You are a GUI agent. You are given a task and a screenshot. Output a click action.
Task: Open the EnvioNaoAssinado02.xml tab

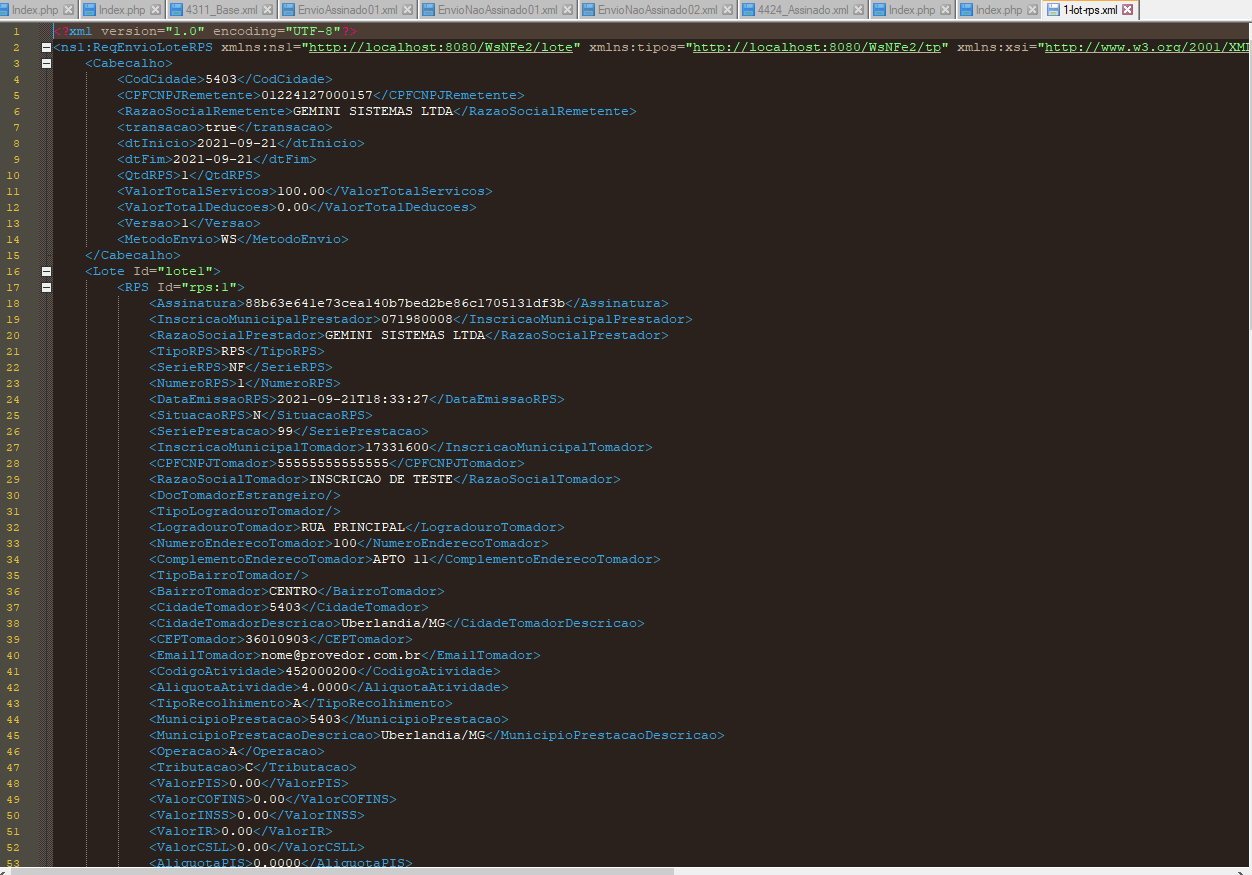(x=658, y=10)
